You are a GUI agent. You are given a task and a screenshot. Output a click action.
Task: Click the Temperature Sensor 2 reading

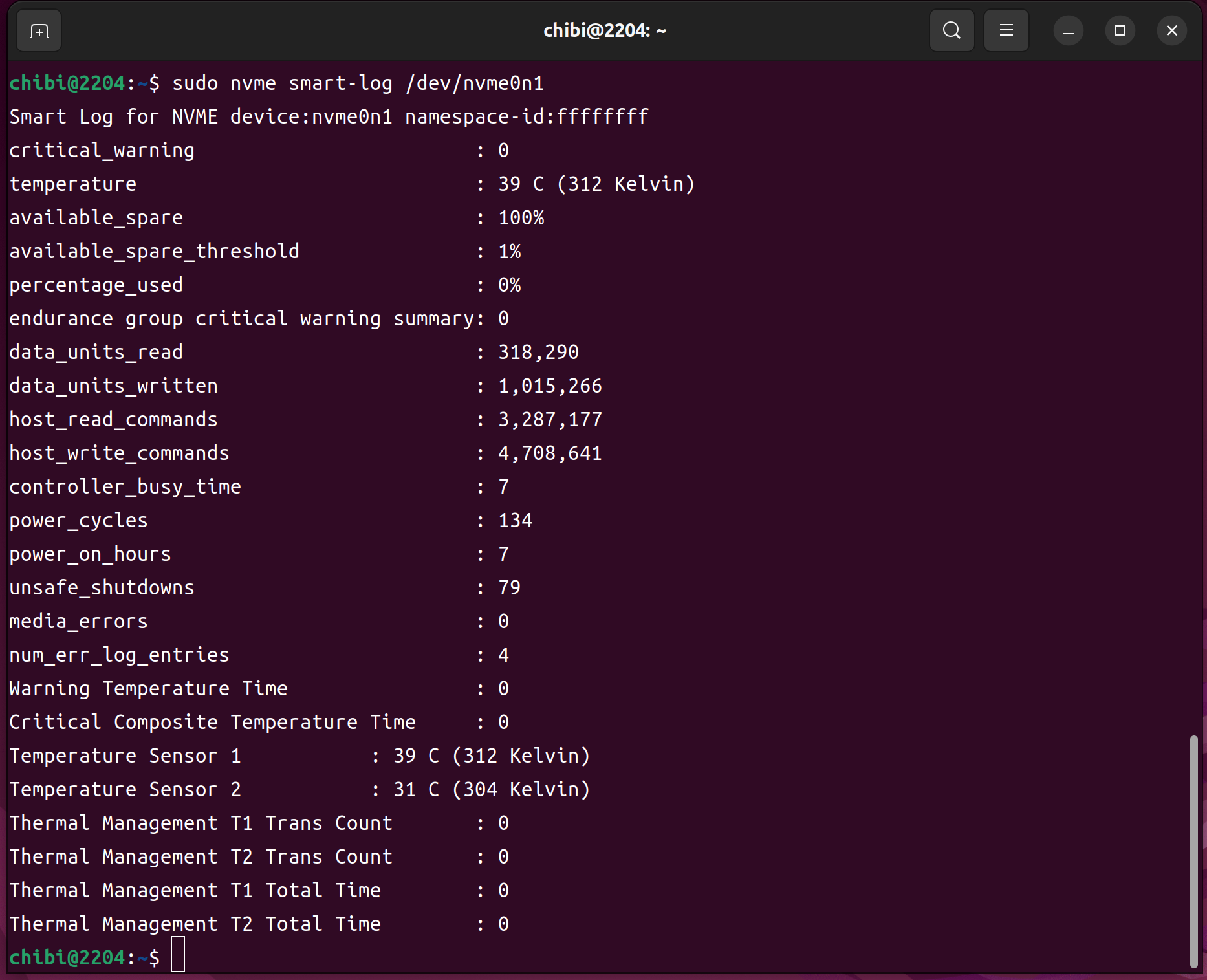tap(492, 790)
